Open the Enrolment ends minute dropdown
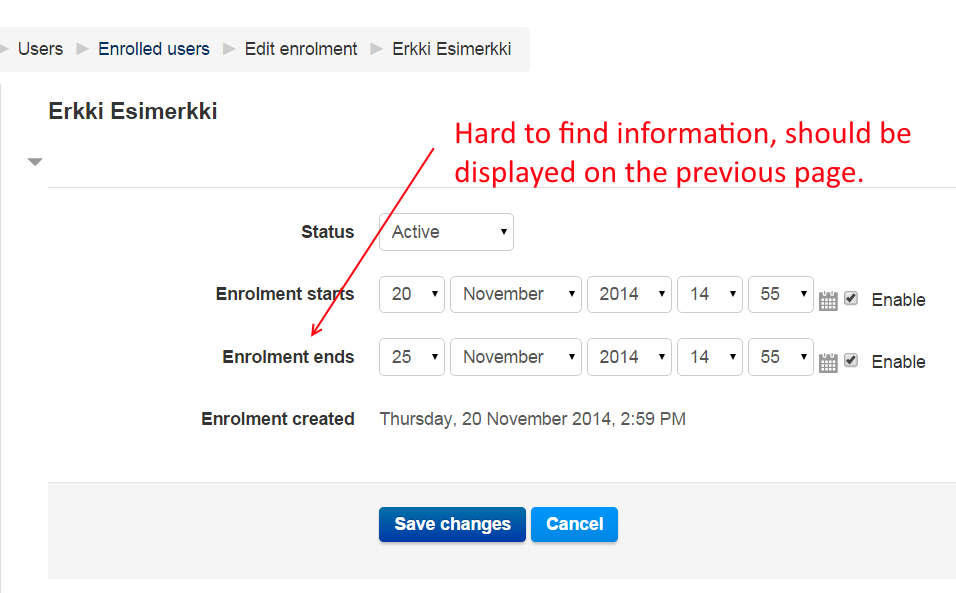 (x=780, y=357)
